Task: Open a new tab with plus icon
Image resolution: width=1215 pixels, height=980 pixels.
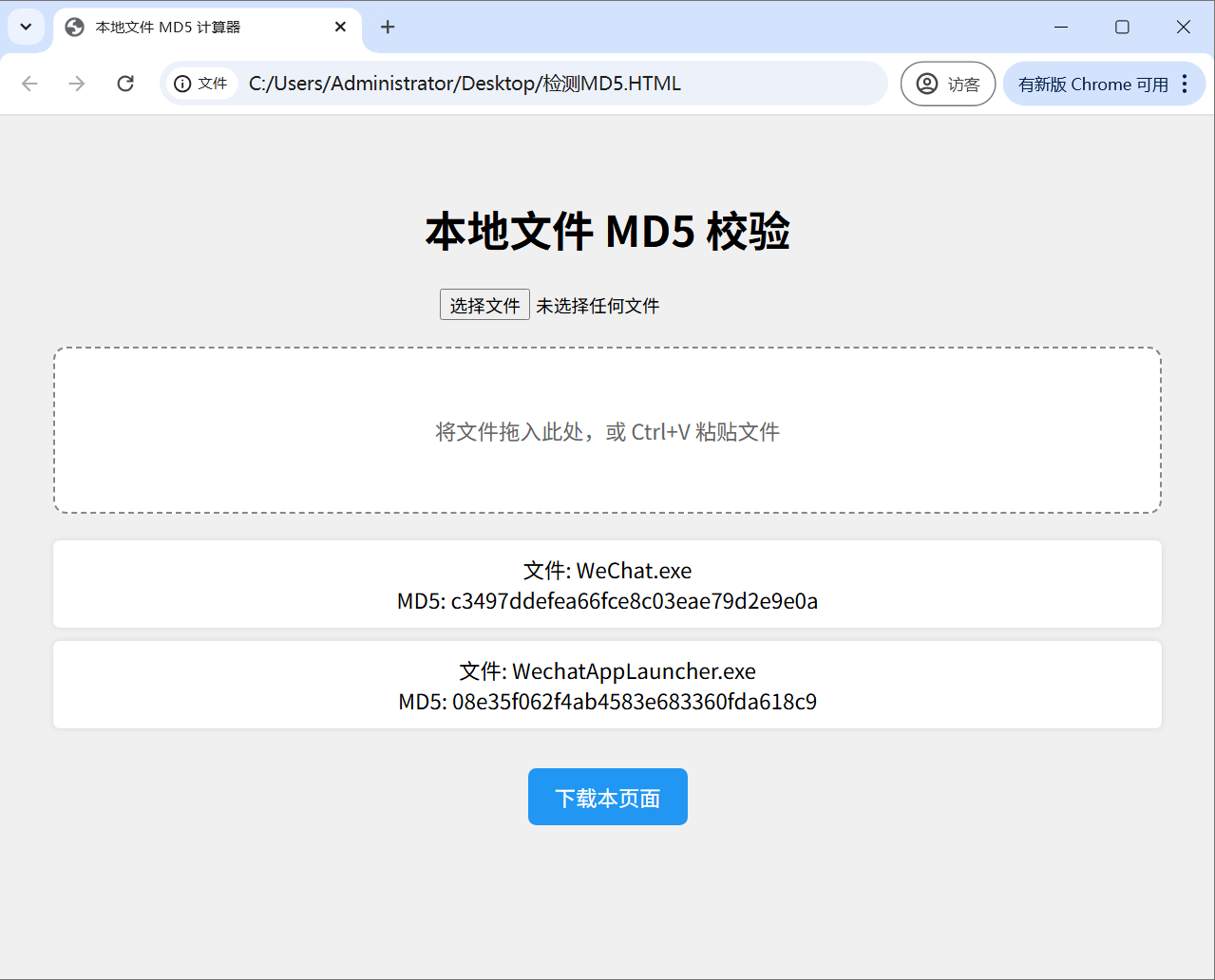Action: [388, 28]
